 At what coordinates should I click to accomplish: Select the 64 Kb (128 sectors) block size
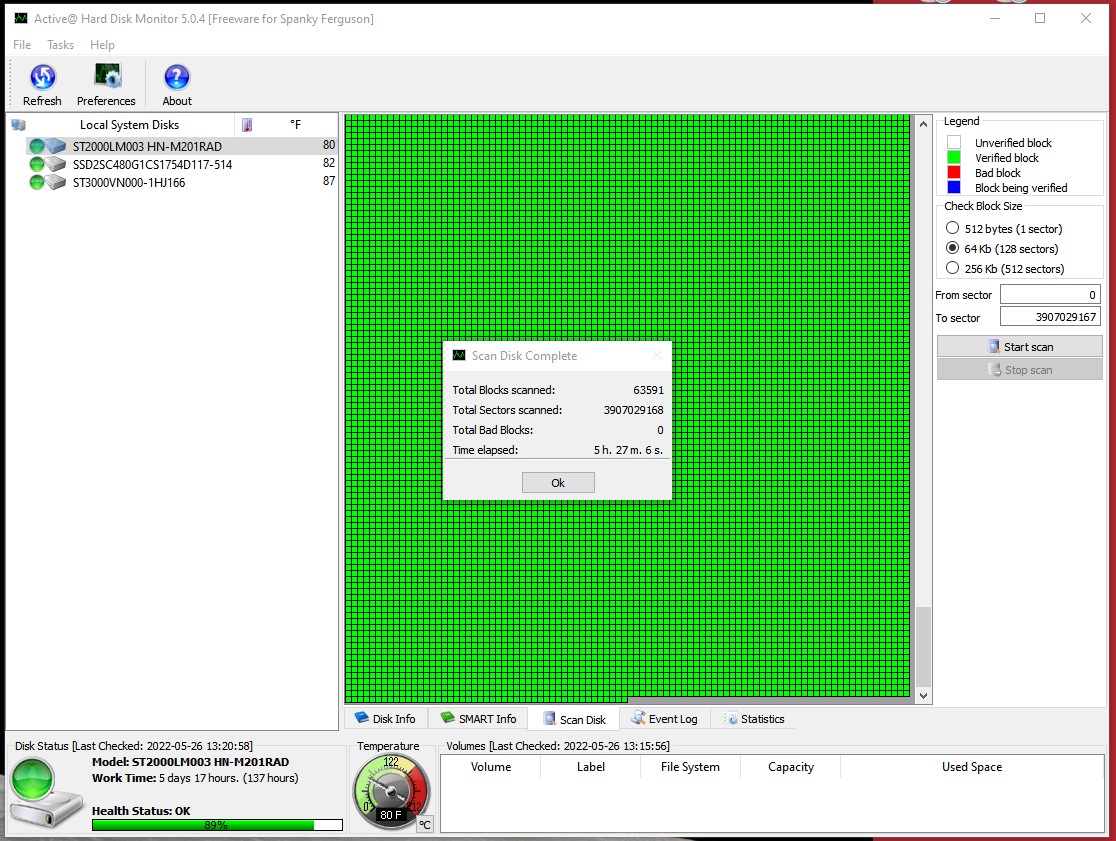[x=953, y=248]
